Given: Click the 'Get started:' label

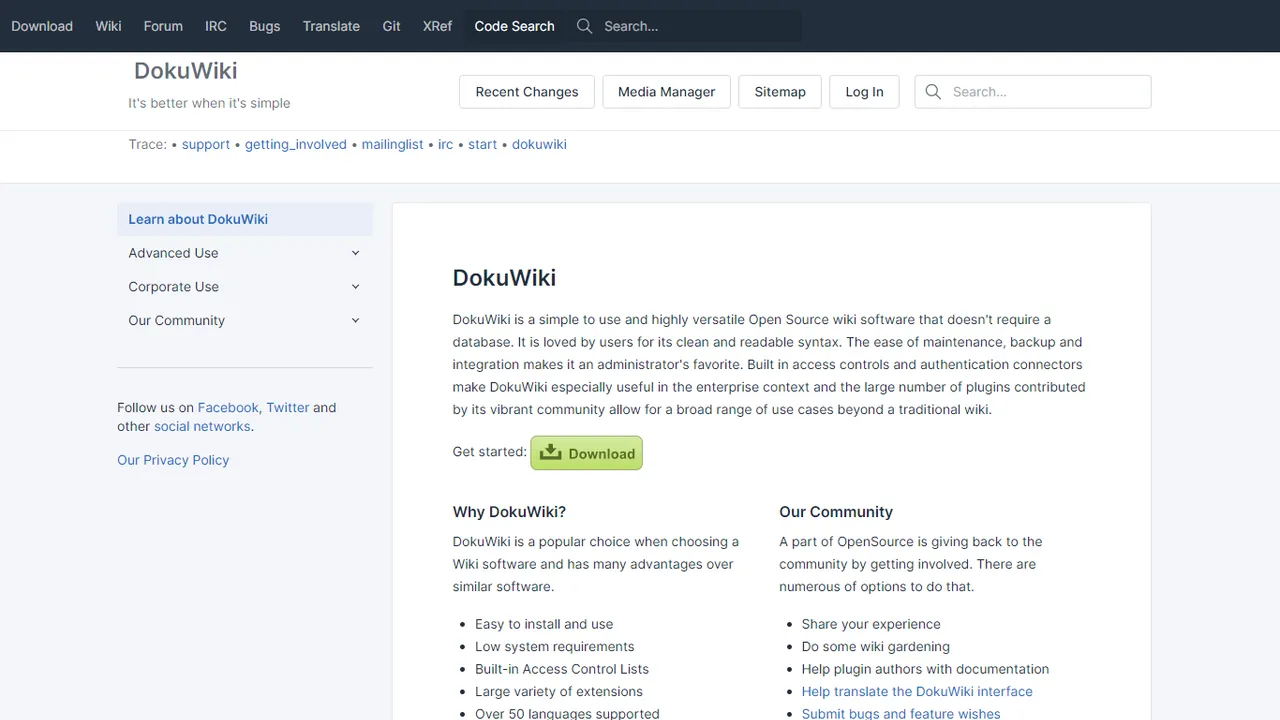Looking at the screenshot, I should click(489, 452).
